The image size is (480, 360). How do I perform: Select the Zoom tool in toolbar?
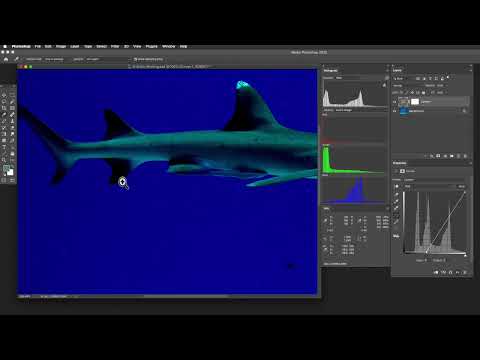click(x=4, y=160)
